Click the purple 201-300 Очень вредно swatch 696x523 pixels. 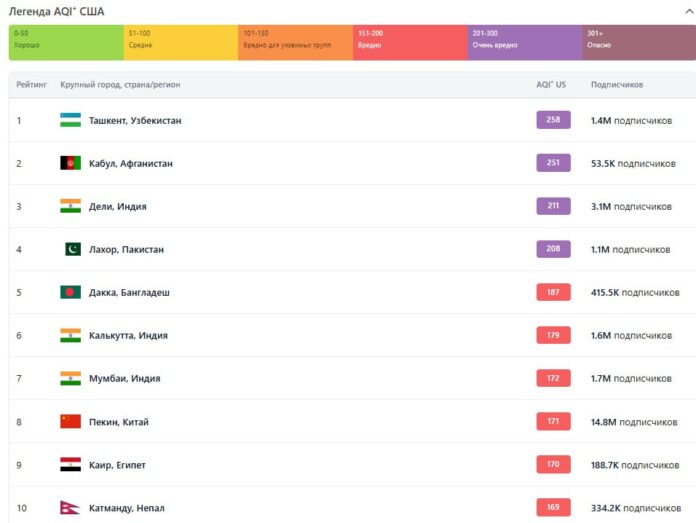tap(525, 42)
